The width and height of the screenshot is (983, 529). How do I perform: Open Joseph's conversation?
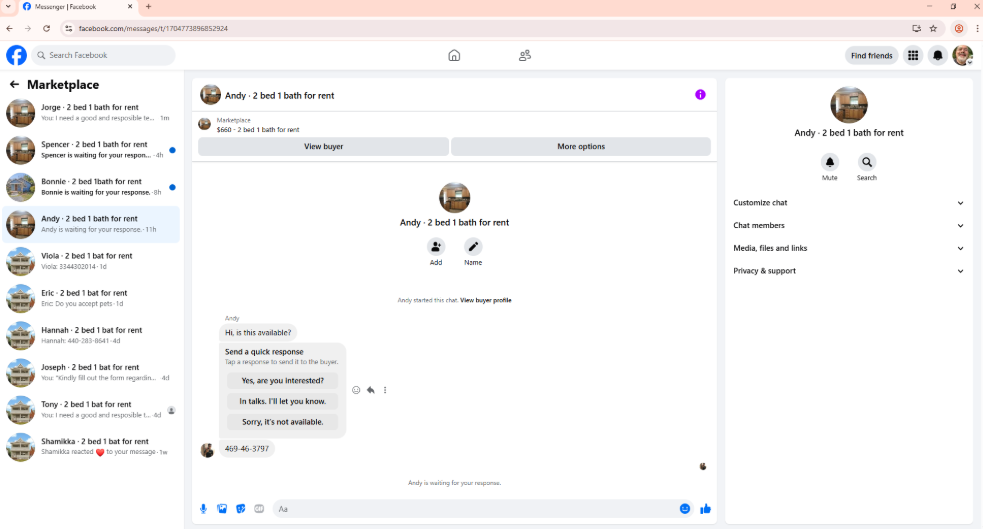(92, 372)
